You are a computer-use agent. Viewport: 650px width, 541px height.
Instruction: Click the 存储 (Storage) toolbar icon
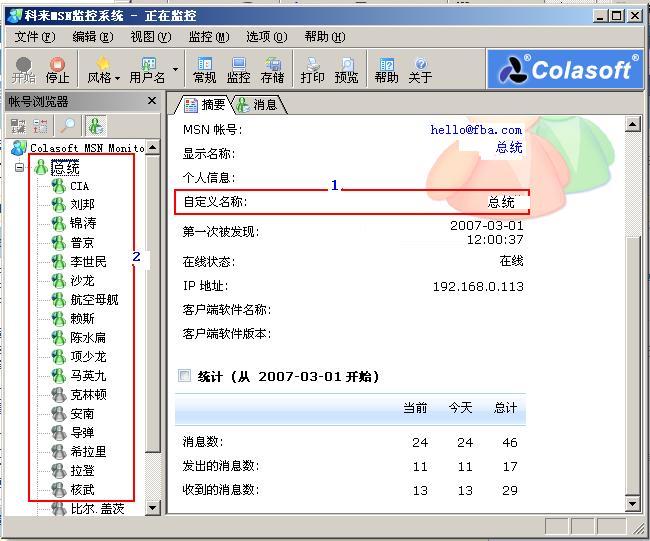point(272,69)
